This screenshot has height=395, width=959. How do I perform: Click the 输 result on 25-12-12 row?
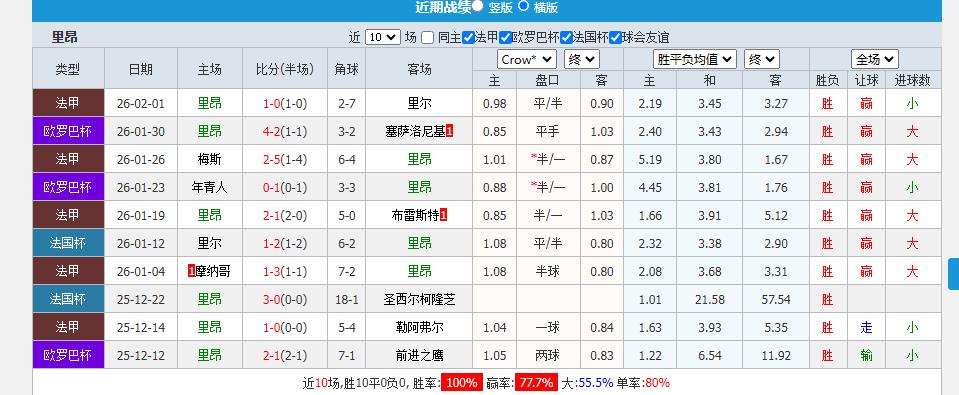[866, 356]
